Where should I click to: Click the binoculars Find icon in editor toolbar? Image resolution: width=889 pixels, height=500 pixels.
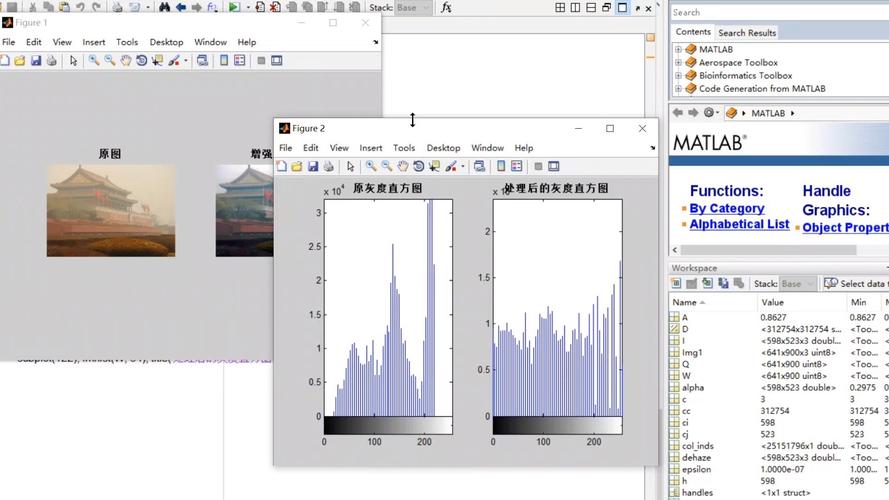pos(164,7)
